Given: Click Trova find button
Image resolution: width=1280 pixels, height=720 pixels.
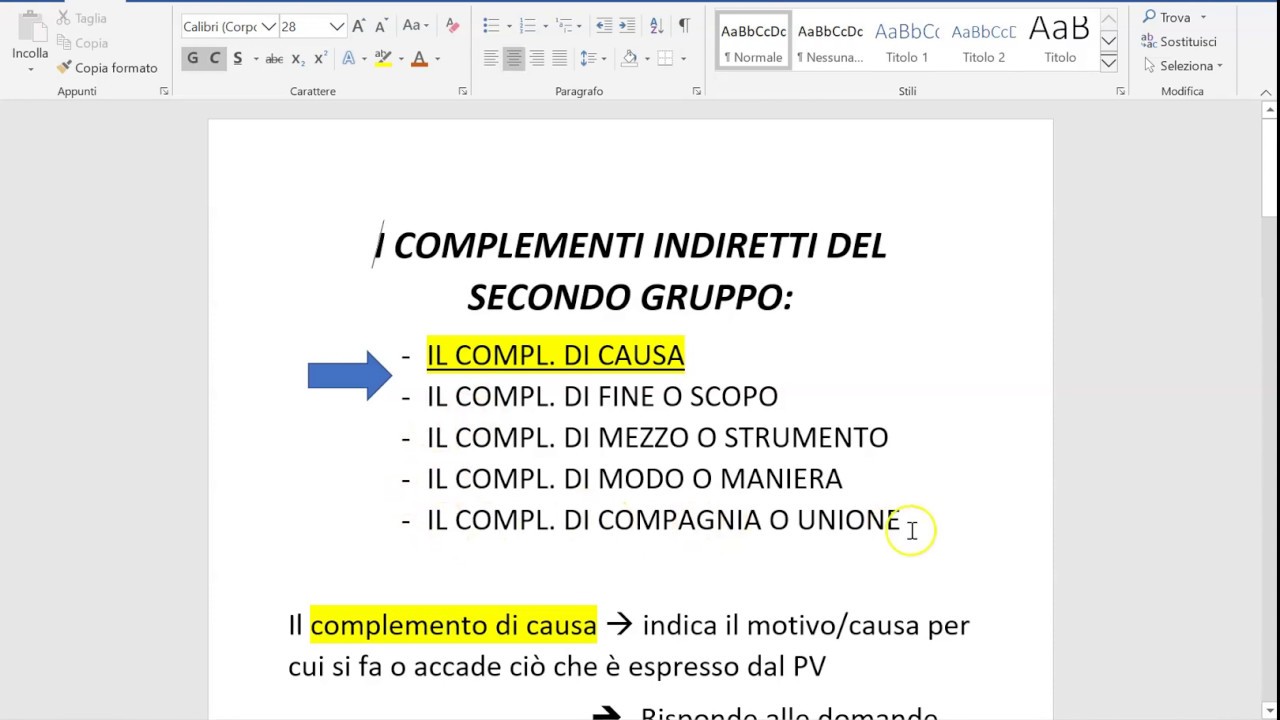Looking at the screenshot, I should (1167, 17).
